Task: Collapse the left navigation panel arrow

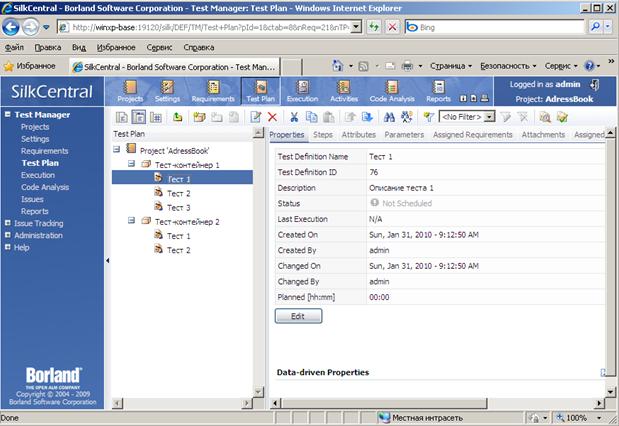Action: click(107, 261)
